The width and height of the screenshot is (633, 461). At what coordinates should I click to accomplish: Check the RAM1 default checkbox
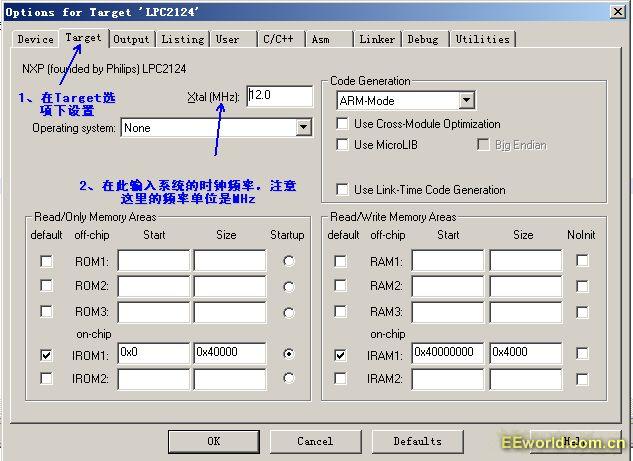click(340, 262)
